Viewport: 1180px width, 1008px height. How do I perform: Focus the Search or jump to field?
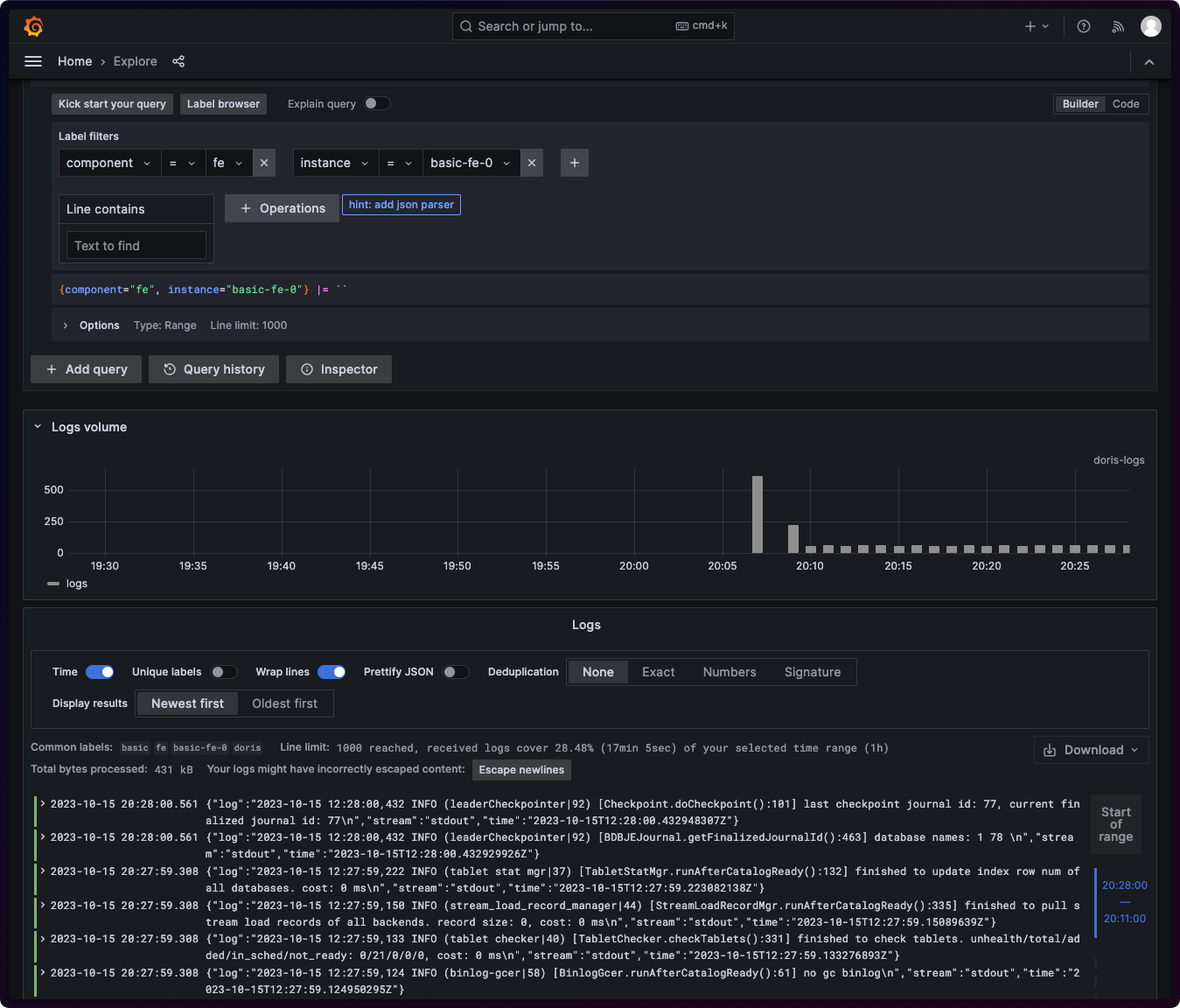click(x=593, y=26)
